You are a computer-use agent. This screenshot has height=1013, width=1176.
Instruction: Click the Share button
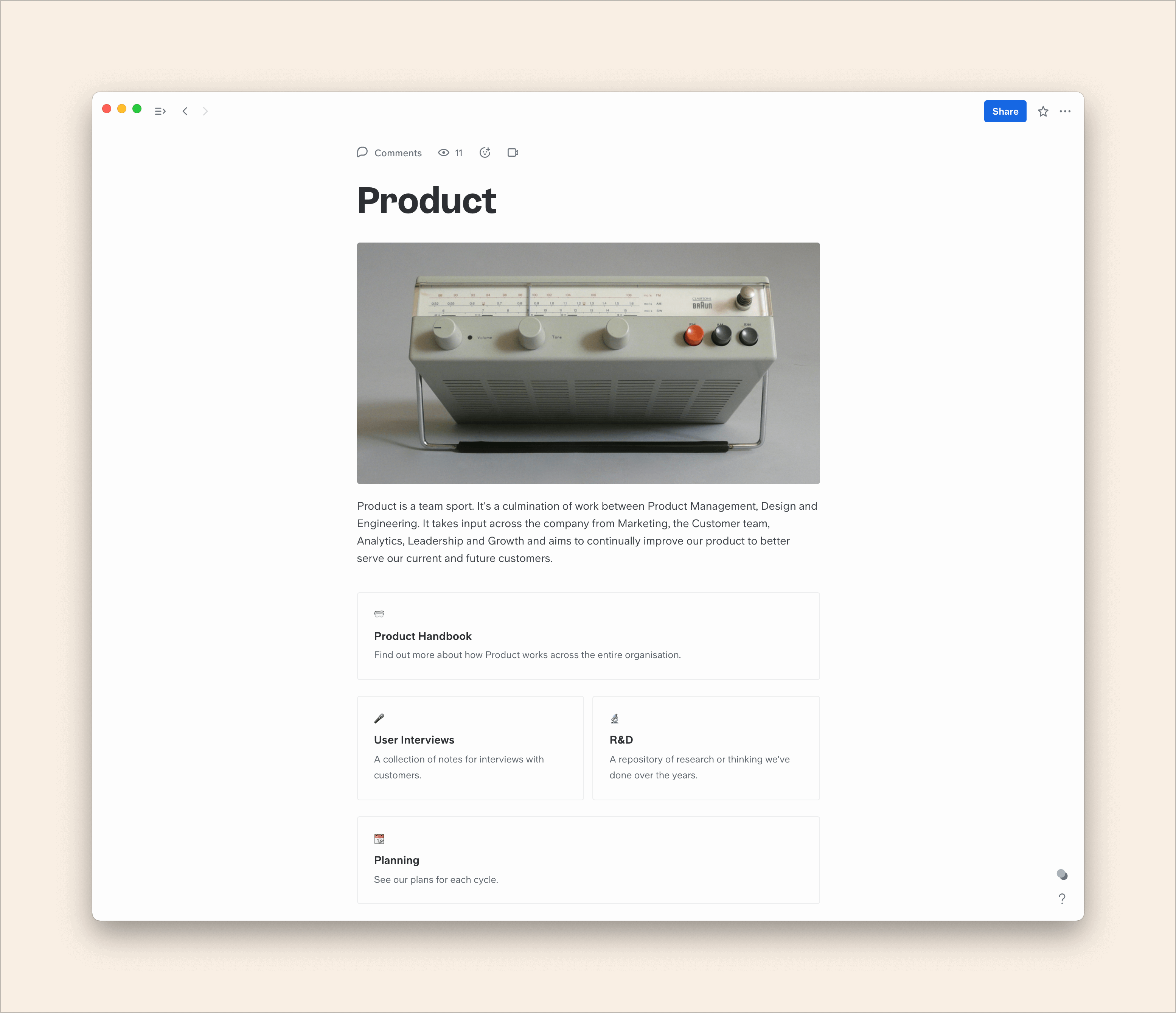pos(1005,111)
